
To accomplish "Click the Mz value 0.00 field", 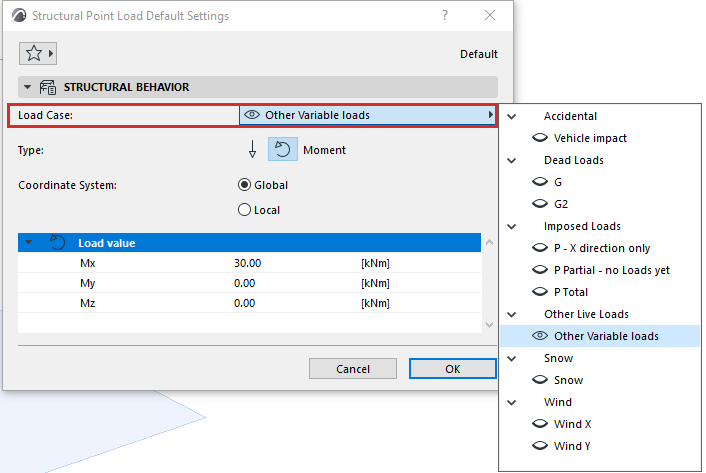I will pos(244,303).
